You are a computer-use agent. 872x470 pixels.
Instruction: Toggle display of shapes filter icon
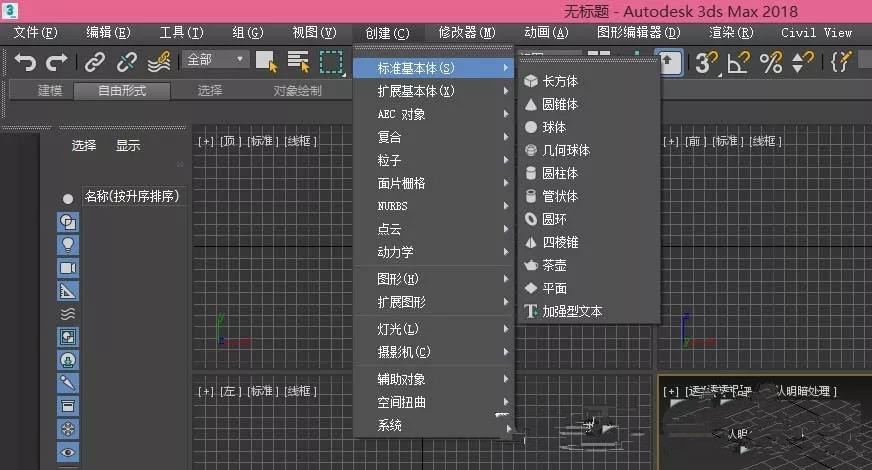click(x=68, y=222)
